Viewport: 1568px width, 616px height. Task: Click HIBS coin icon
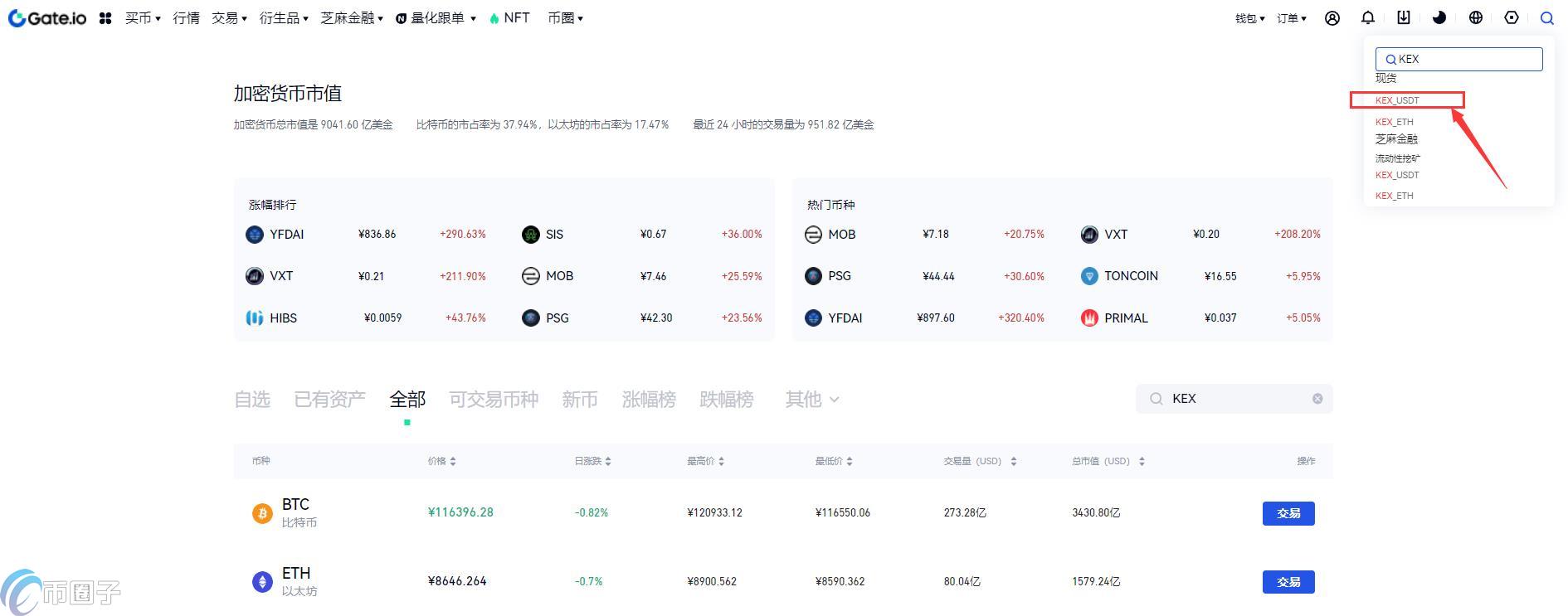point(255,318)
